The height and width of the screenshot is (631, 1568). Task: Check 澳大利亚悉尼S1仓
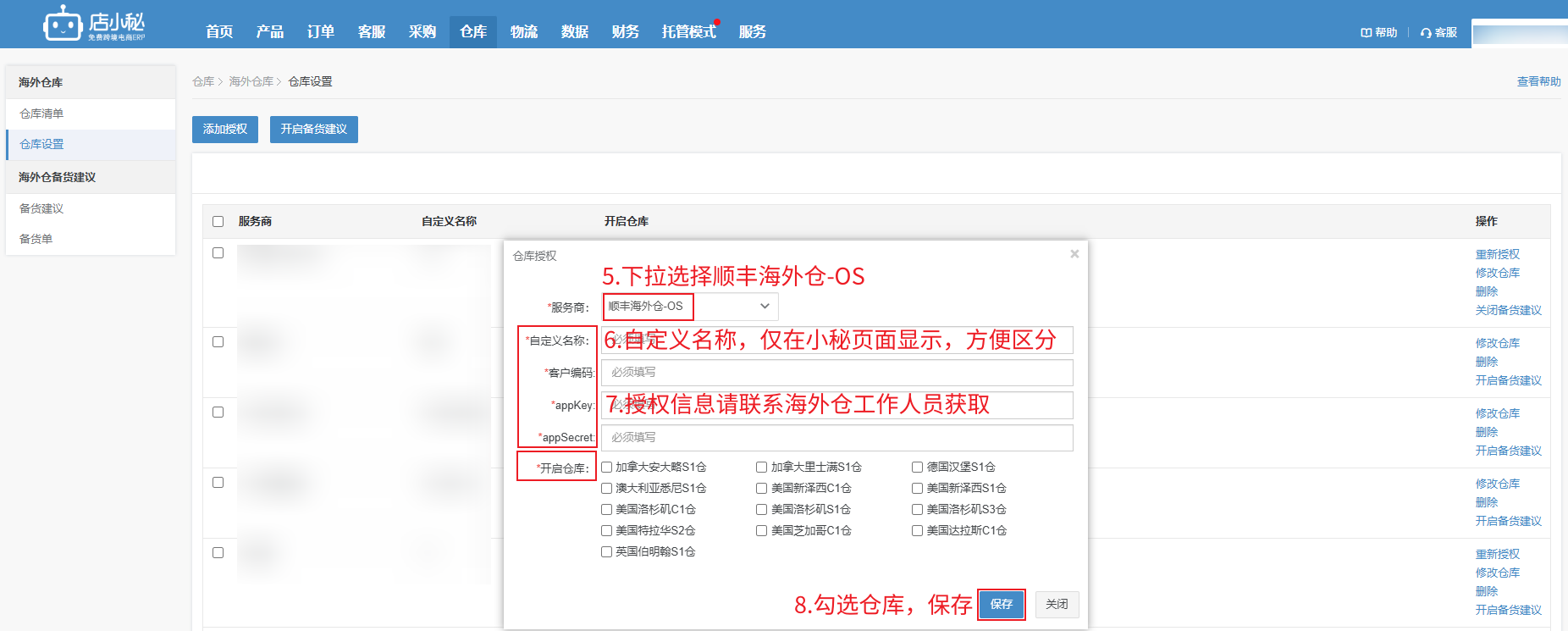click(x=606, y=488)
